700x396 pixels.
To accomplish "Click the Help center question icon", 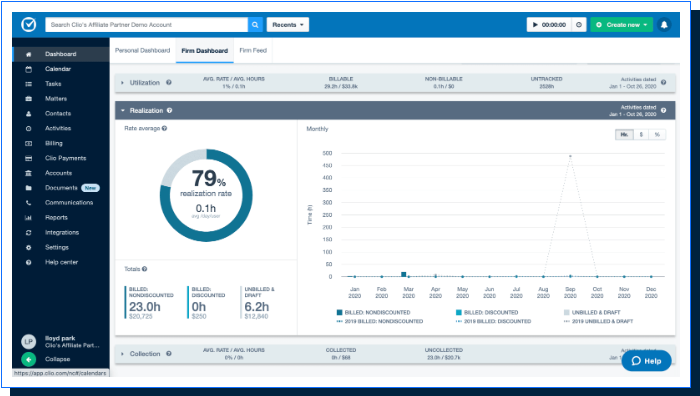I will pyautogui.click(x=29, y=263).
